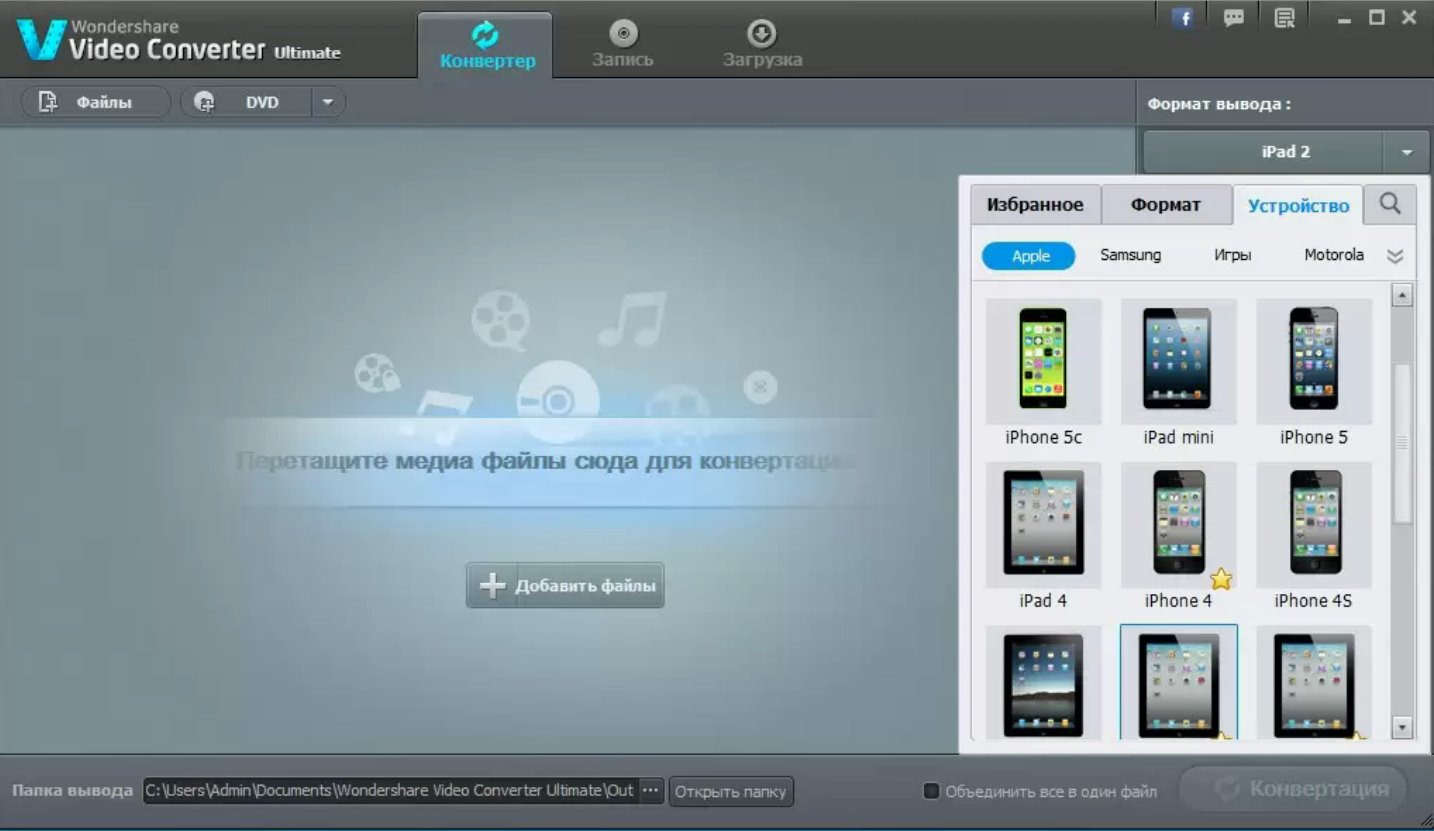Viewport: 1434px width, 831px height.
Task: Select the Apple device category
Action: pos(1029,256)
